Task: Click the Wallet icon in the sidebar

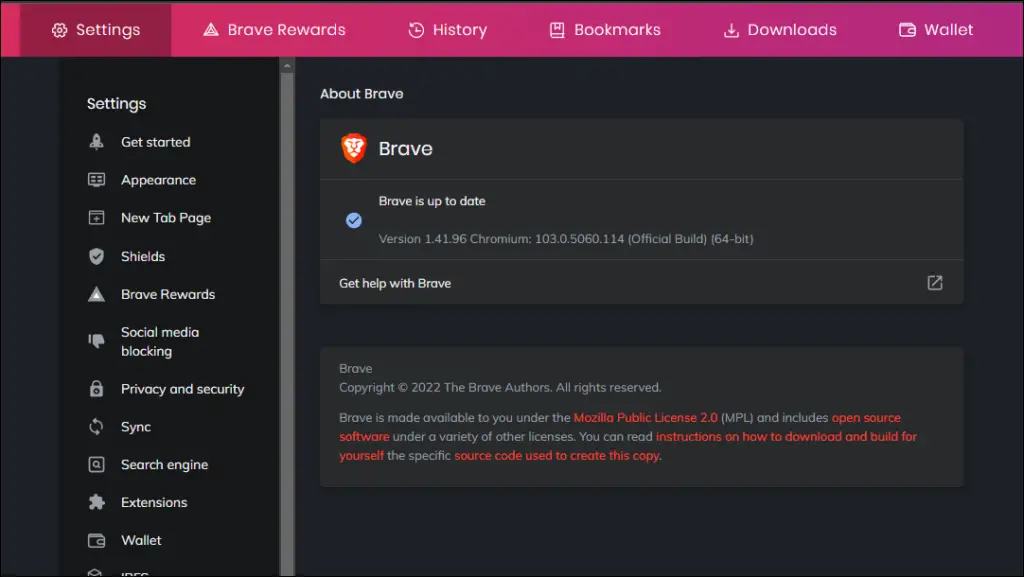Action: point(96,540)
